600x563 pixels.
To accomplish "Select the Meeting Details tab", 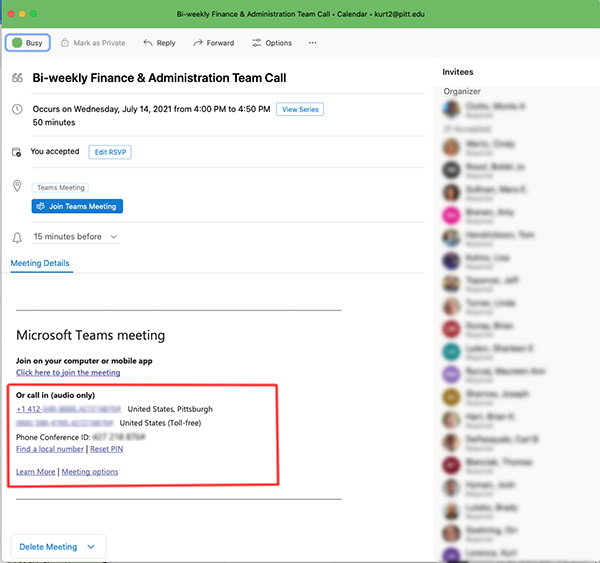I will click(40, 263).
